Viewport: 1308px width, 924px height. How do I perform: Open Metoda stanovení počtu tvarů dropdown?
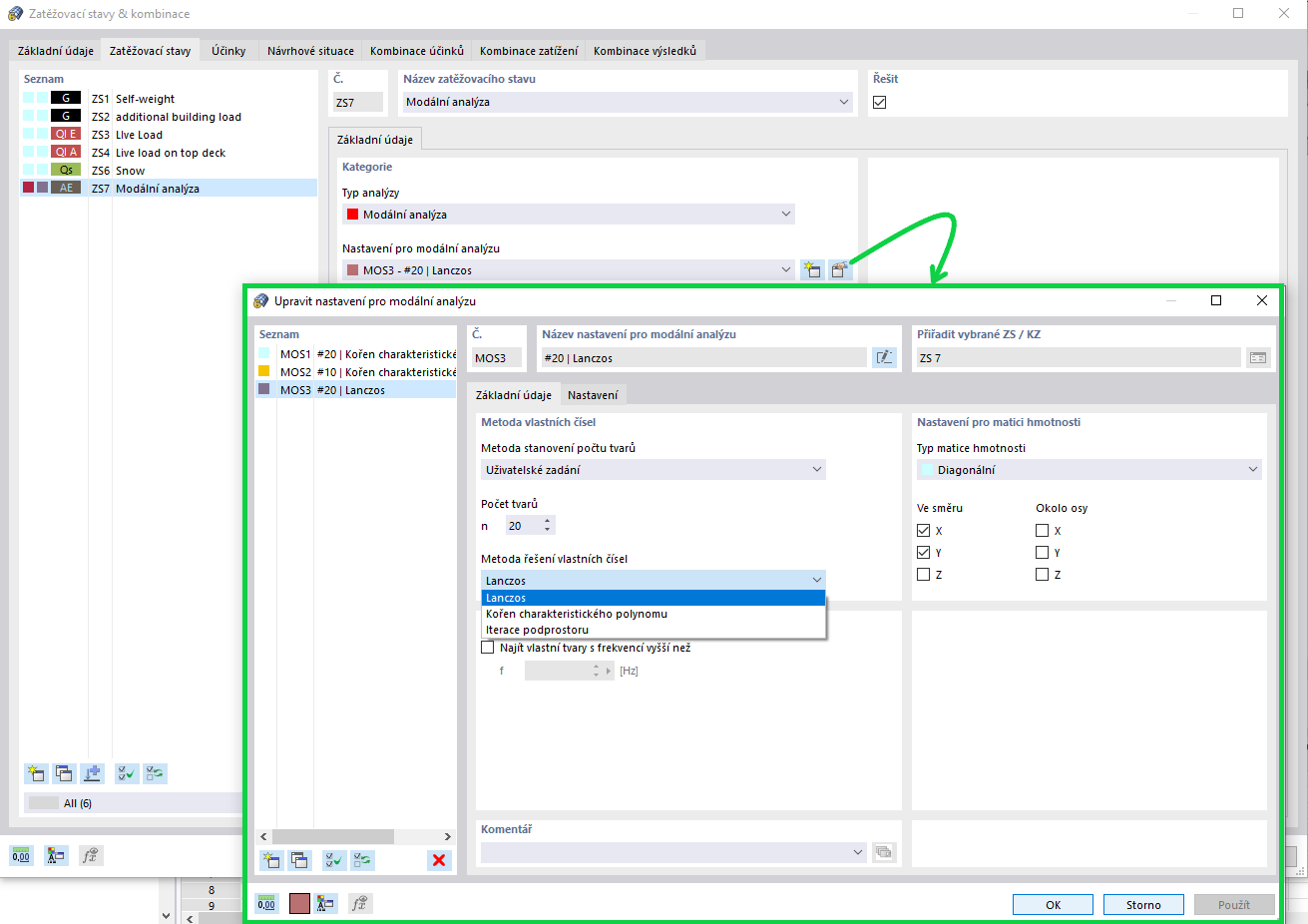654,469
